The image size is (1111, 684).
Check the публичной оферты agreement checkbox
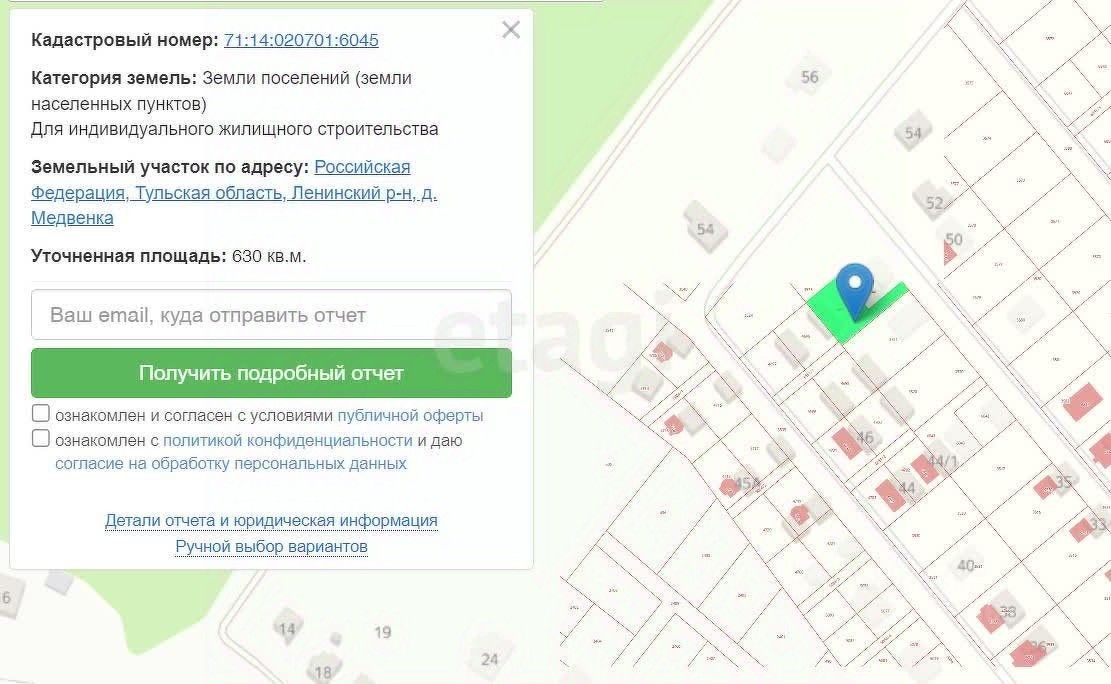point(41,414)
